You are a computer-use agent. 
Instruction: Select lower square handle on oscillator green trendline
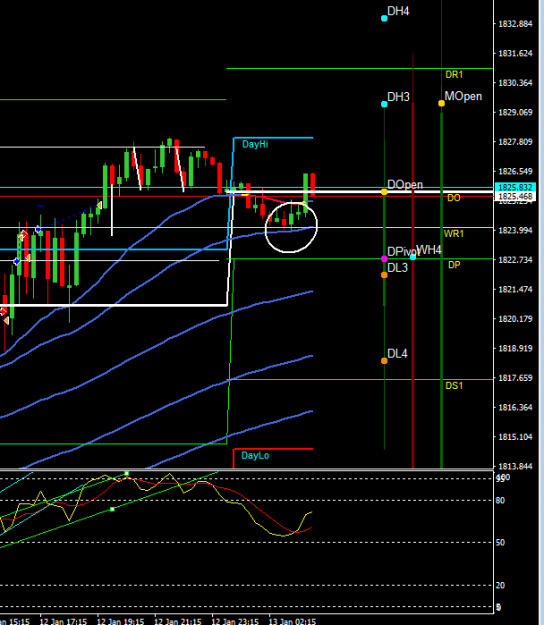pos(112,509)
